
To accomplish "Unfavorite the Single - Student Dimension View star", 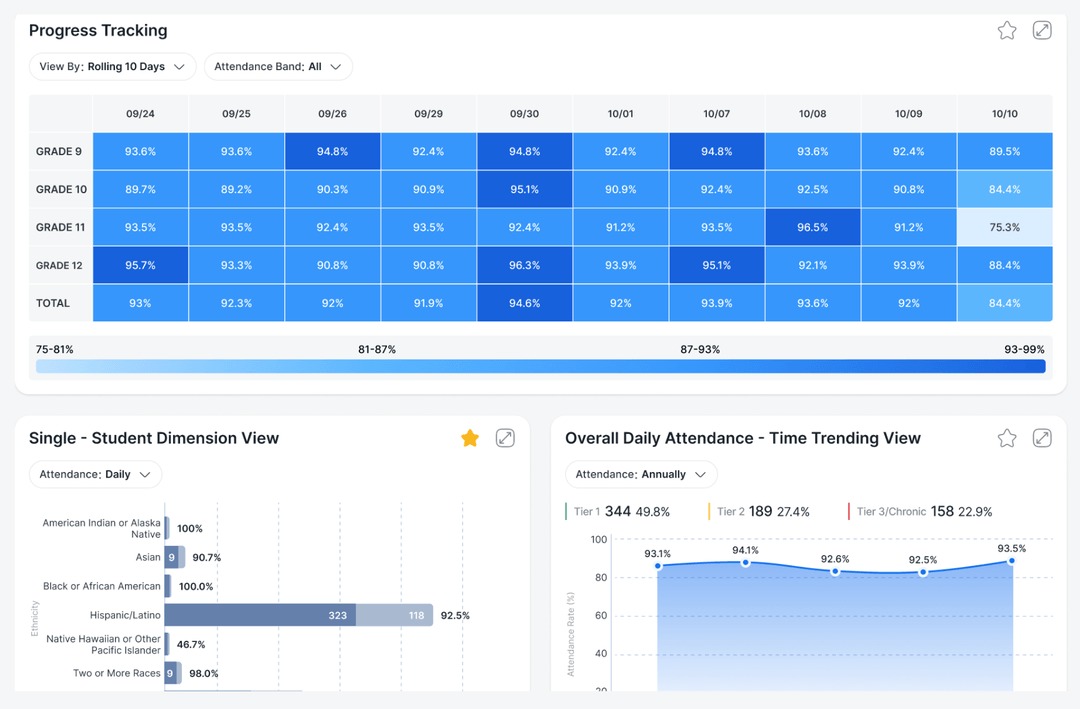I will click(470, 438).
